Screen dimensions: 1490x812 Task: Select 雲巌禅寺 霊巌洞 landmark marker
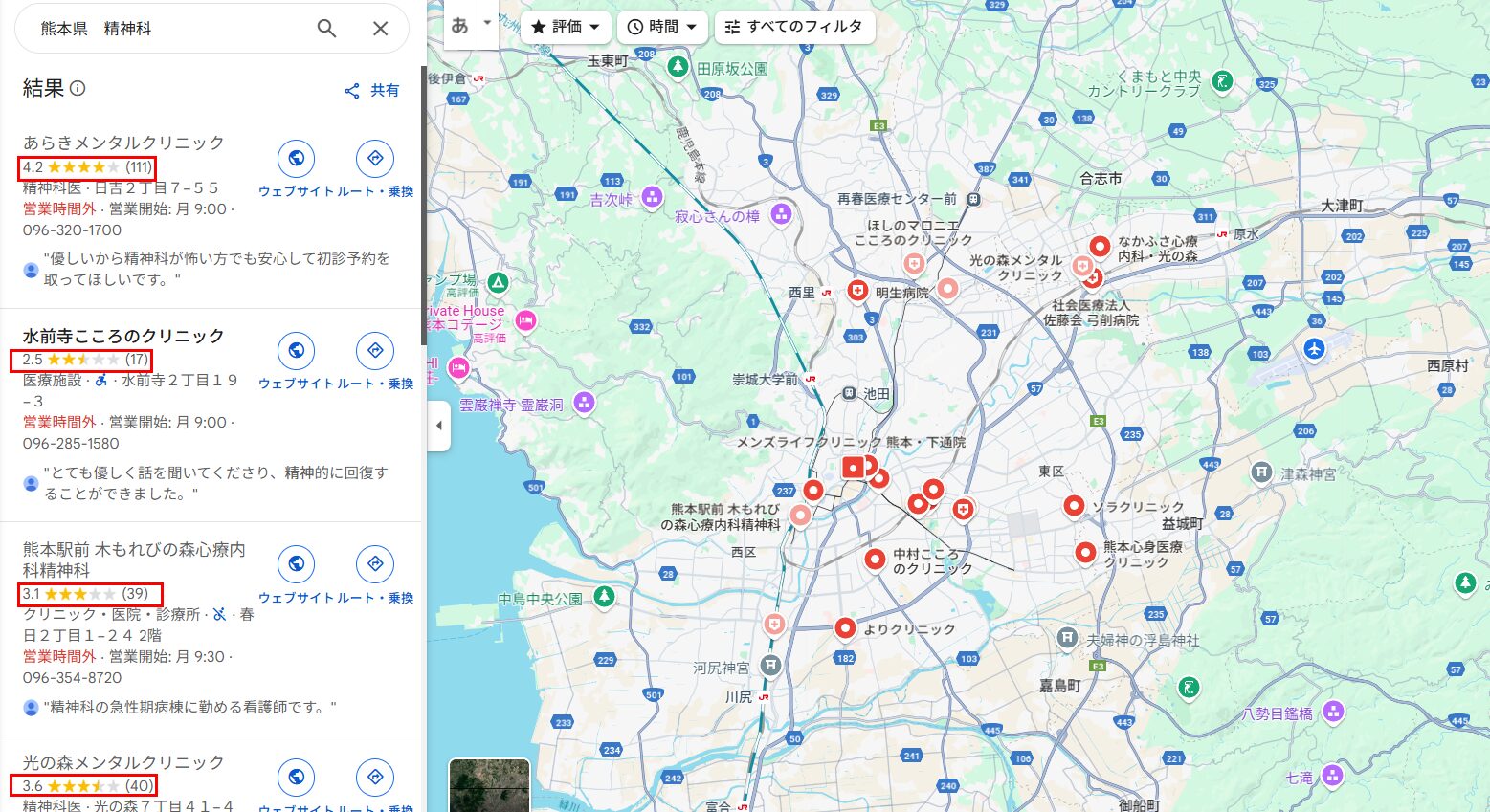(584, 403)
